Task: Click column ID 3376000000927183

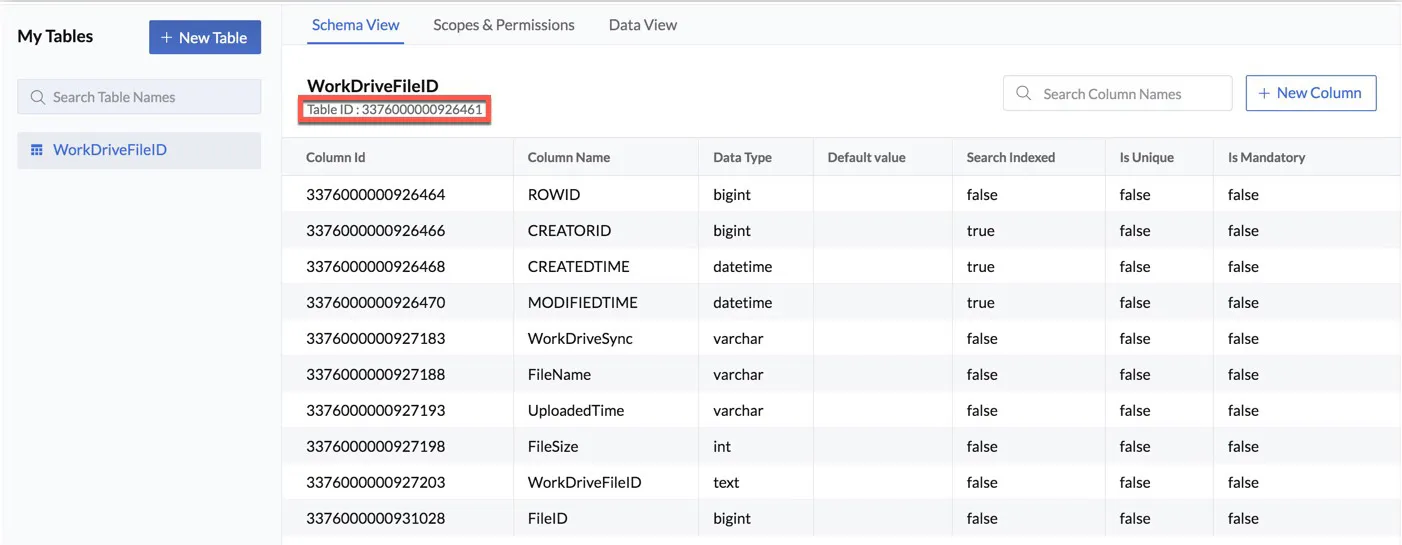Action: point(376,339)
